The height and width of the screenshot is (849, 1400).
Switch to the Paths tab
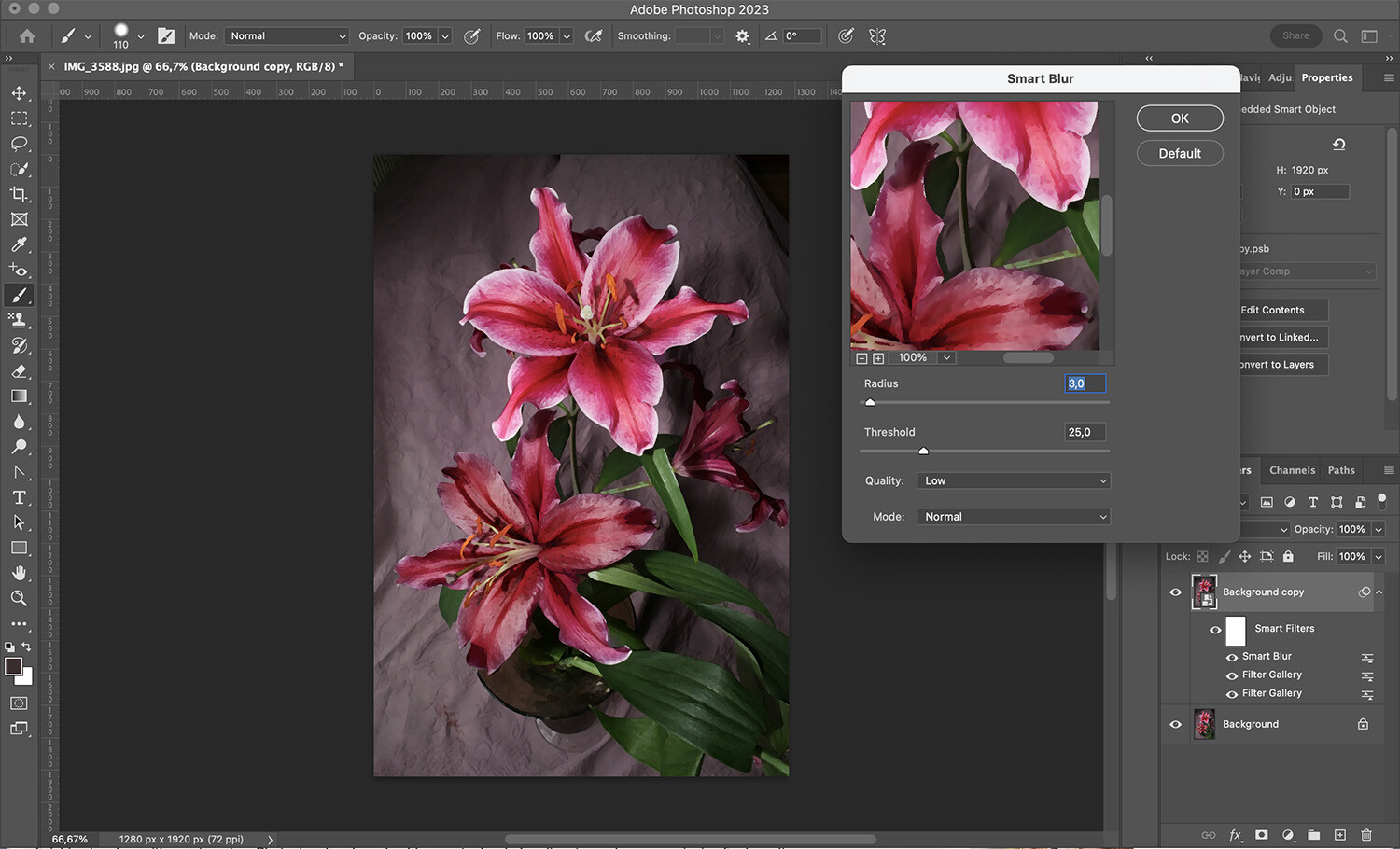tap(1341, 470)
